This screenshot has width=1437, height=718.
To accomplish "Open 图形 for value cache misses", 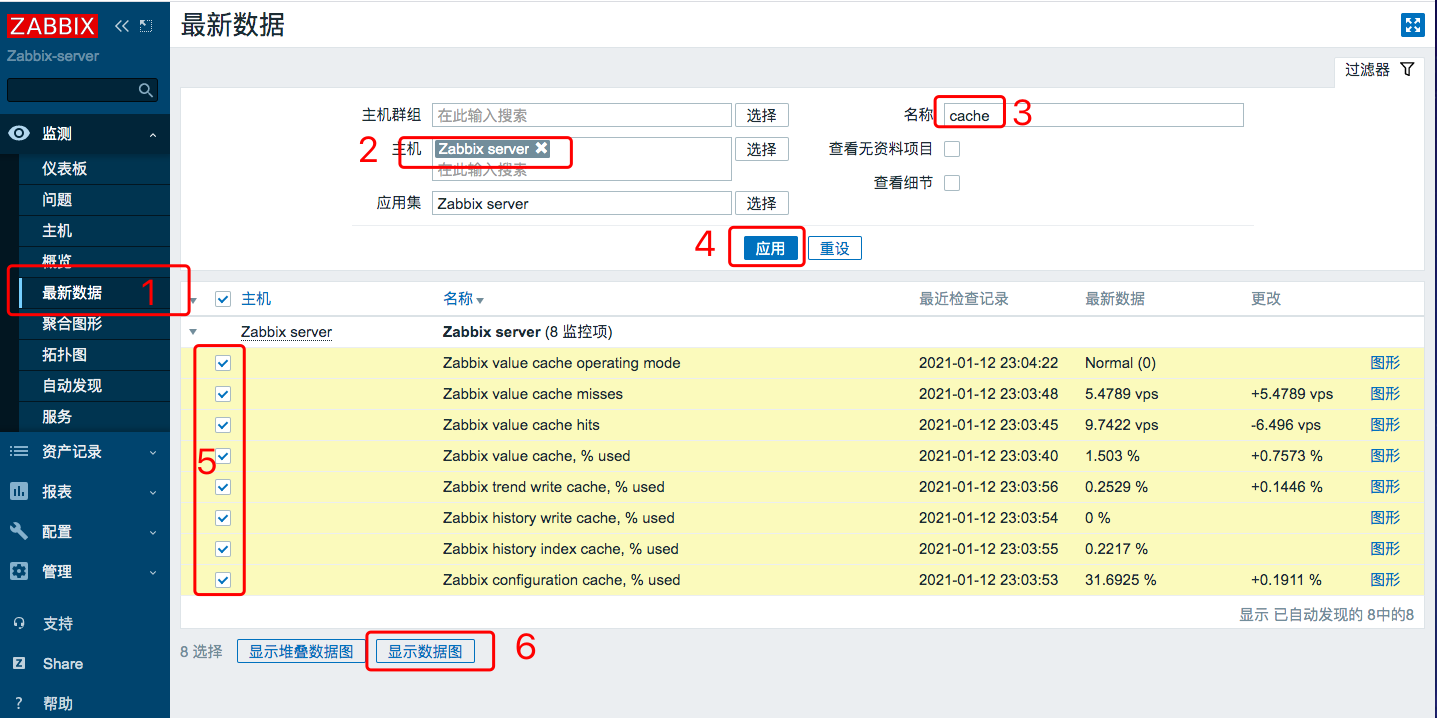I will coord(1385,394).
